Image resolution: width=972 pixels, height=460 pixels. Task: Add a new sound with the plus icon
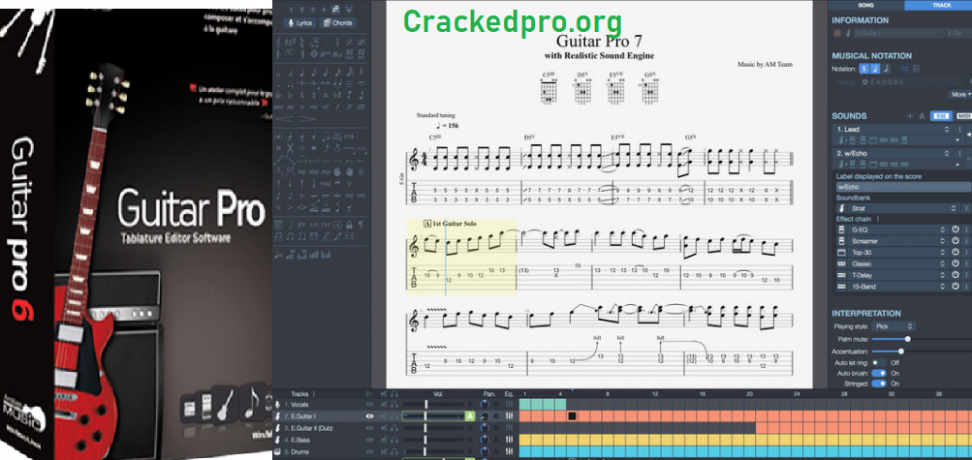click(910, 116)
